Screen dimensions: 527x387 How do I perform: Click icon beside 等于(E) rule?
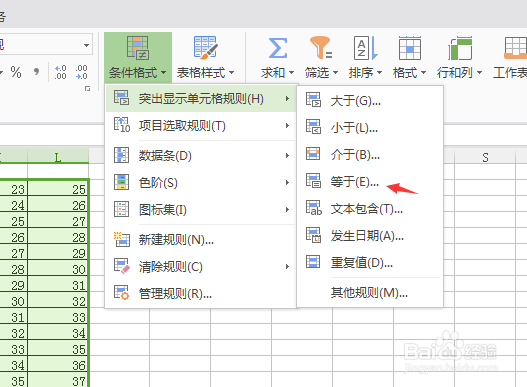click(x=313, y=181)
